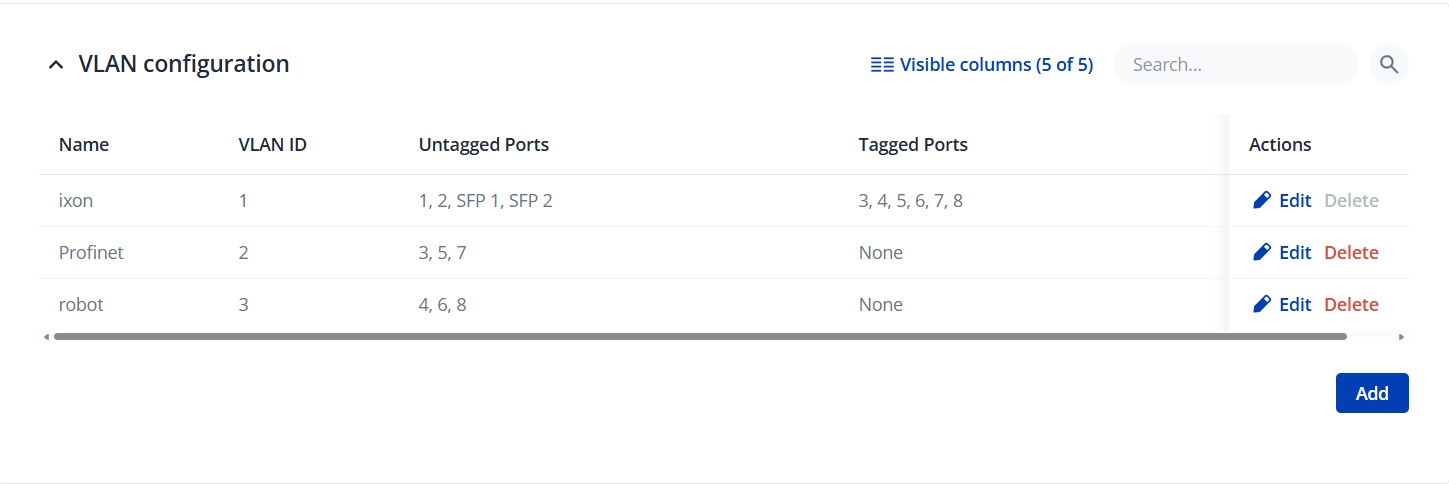Viewport: 1449px width, 484px height.
Task: Click the scrollbar's left arrow
Action: point(46,337)
